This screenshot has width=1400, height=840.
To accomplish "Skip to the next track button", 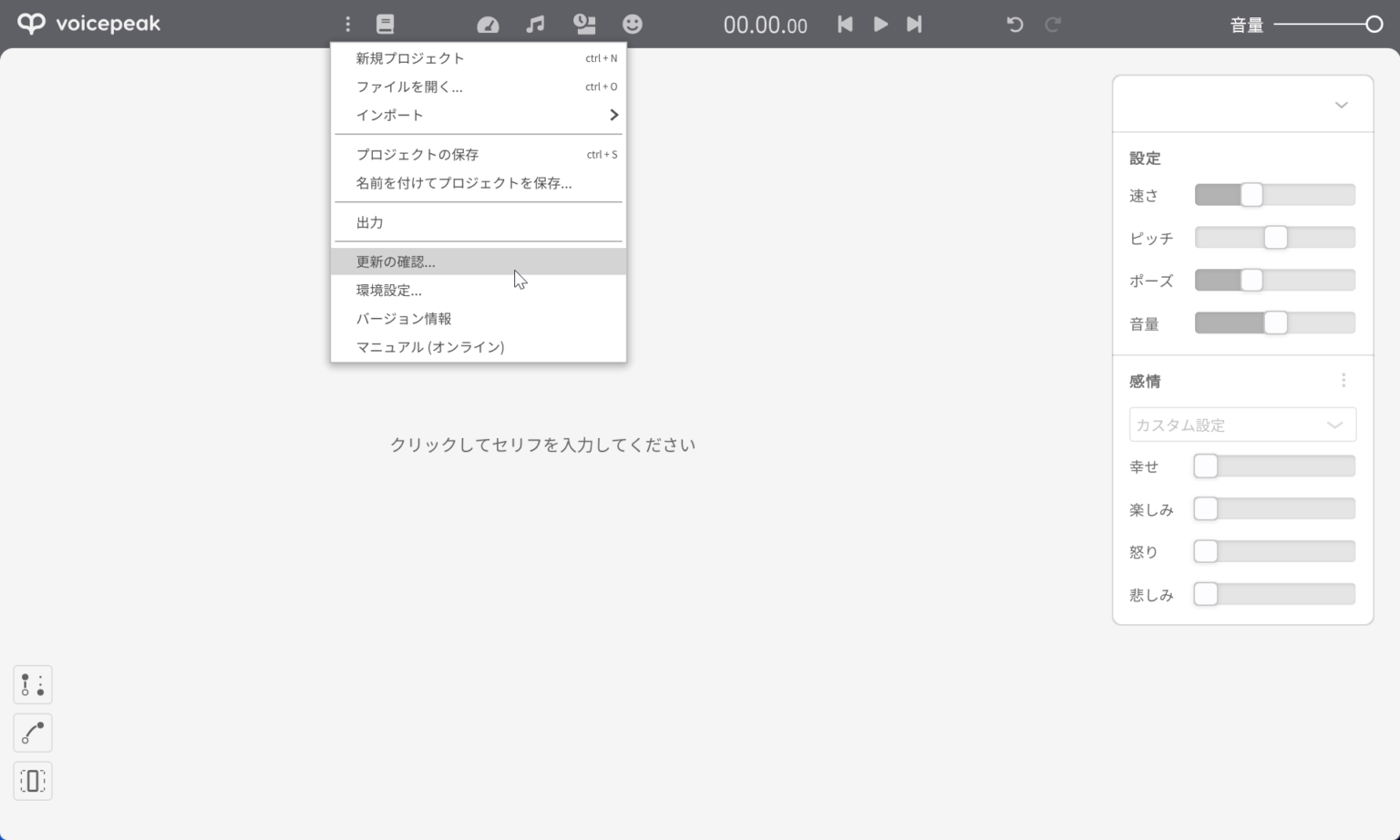I will click(x=914, y=25).
